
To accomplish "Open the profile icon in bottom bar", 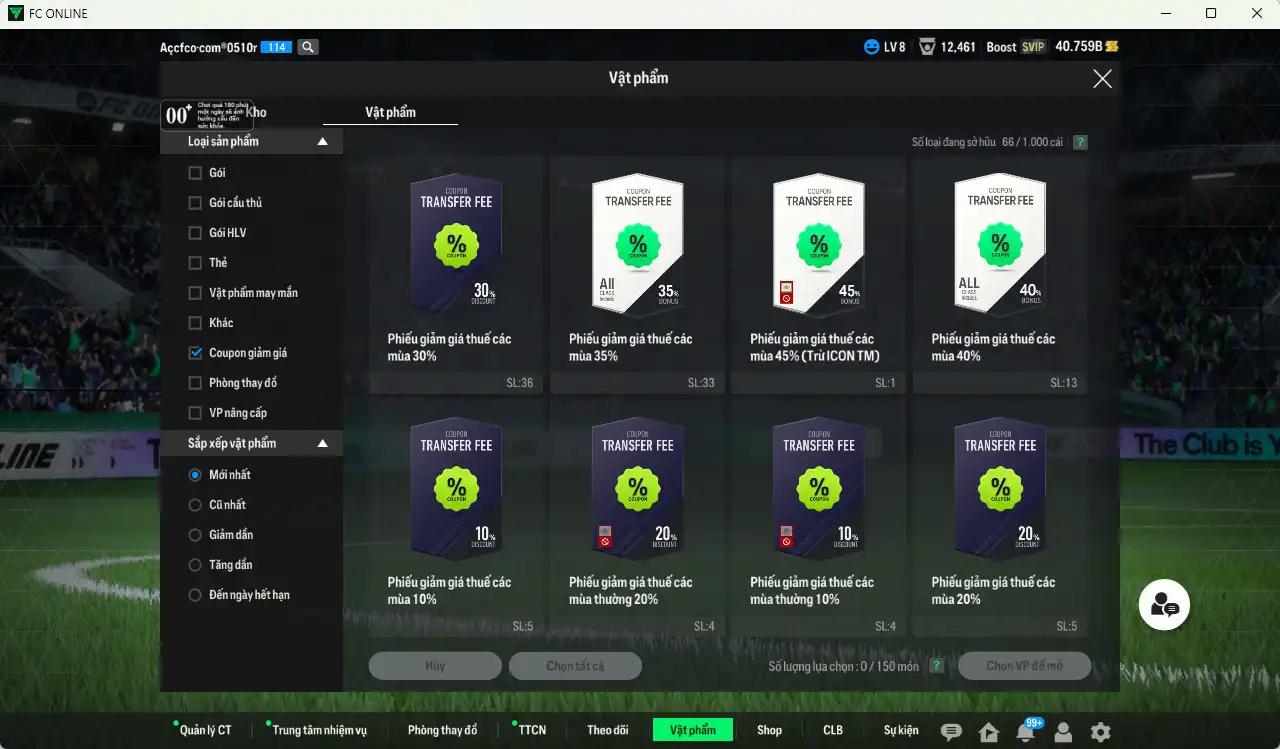I will point(1063,732).
